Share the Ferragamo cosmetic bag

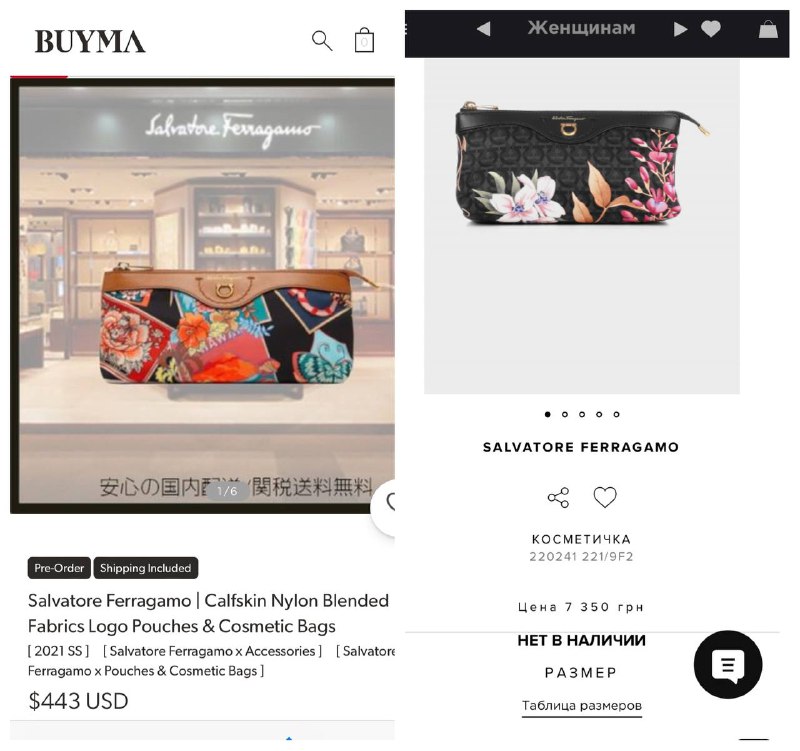558,497
